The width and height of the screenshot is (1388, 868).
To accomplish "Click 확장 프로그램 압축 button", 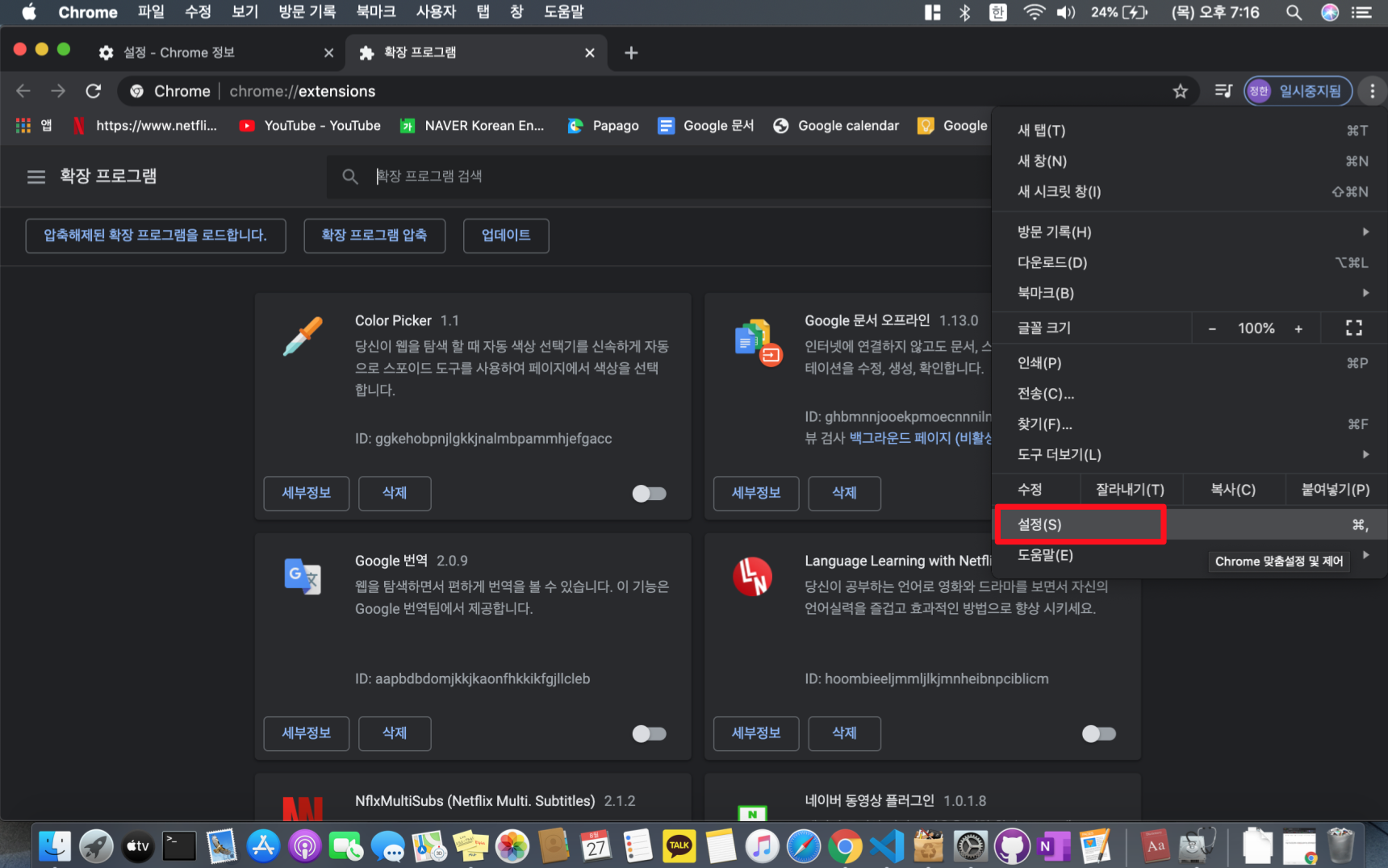I will point(374,236).
